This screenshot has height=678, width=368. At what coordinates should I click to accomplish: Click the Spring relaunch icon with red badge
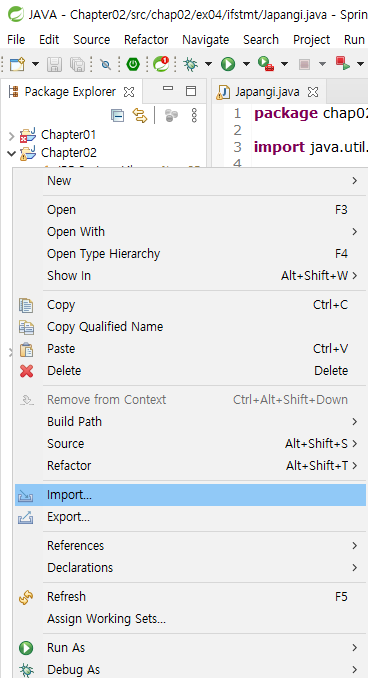pyautogui.click(x=161, y=64)
